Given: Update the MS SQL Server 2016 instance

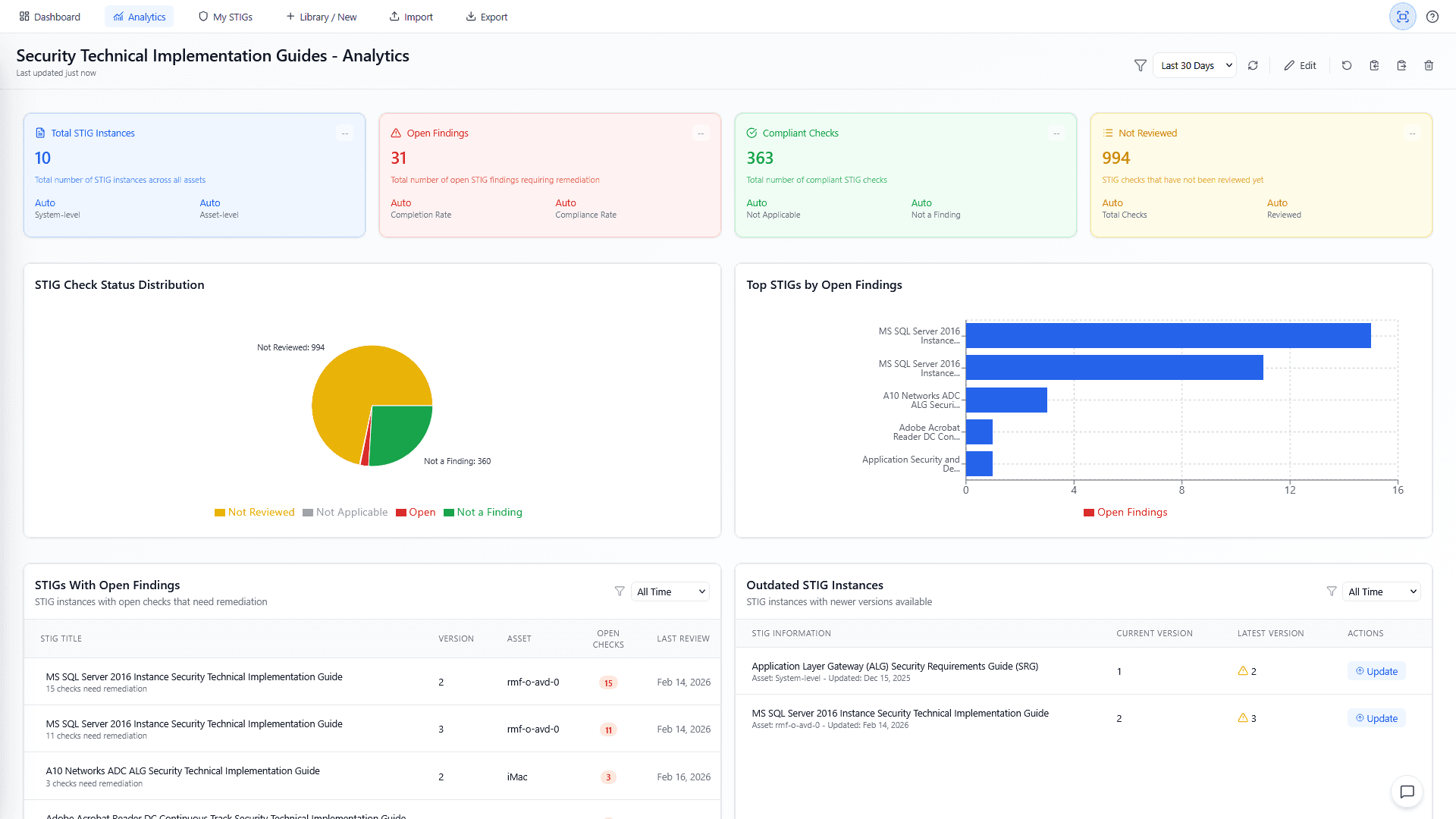Looking at the screenshot, I should [x=1376, y=717].
